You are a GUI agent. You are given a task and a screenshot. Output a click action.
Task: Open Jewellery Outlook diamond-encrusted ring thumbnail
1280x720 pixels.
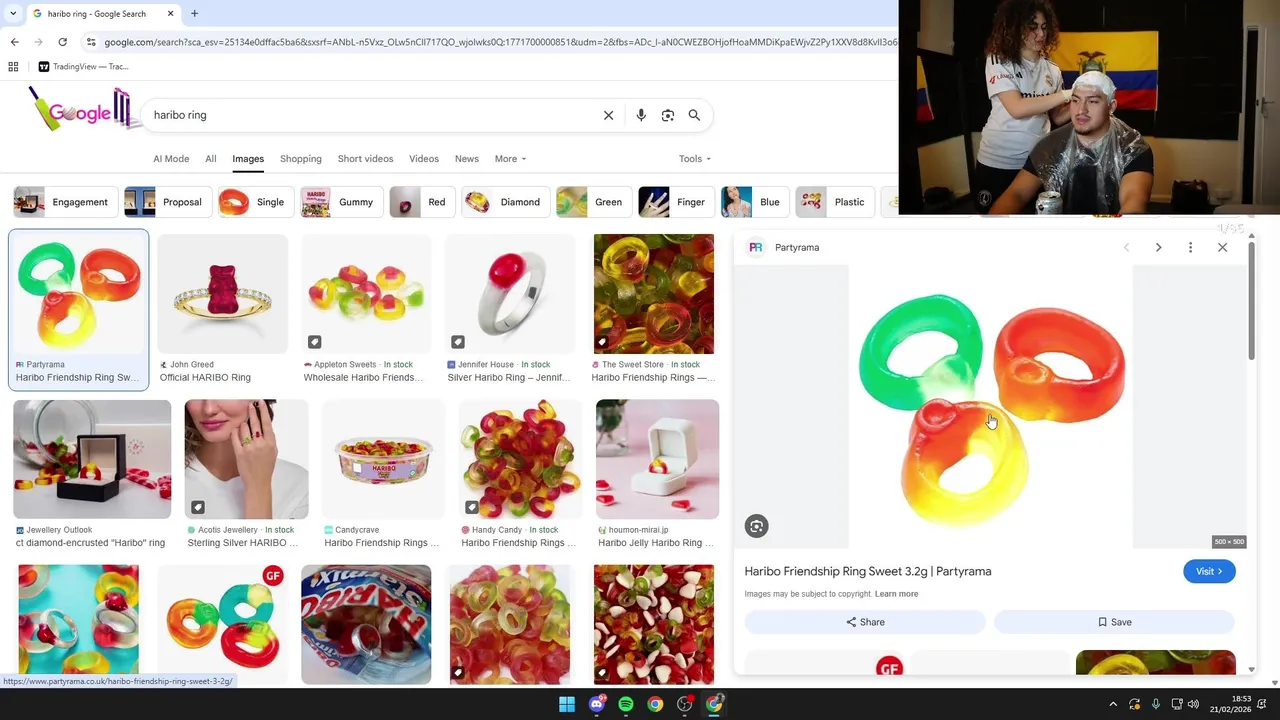pyautogui.click(x=92, y=459)
